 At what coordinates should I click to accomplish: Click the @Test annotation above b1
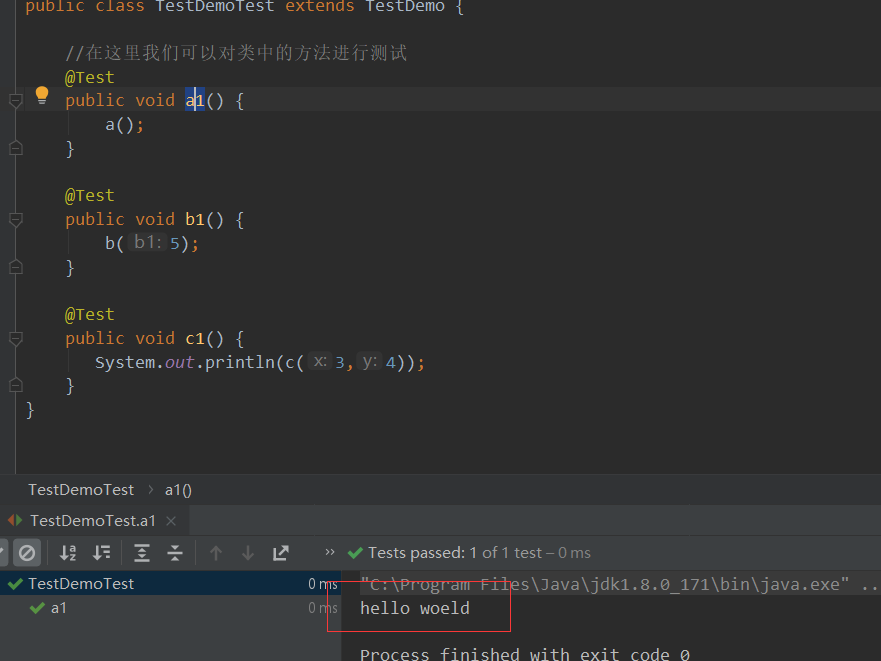(x=89, y=196)
